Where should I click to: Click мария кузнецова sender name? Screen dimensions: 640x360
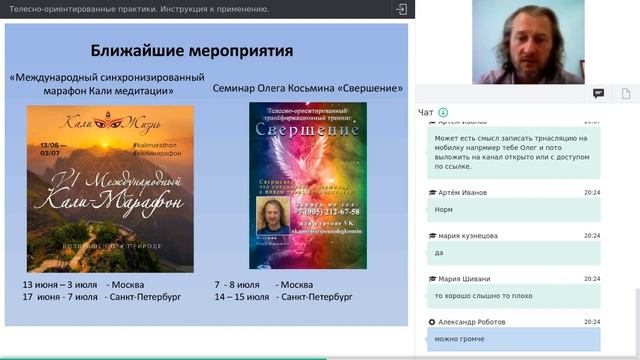point(468,236)
